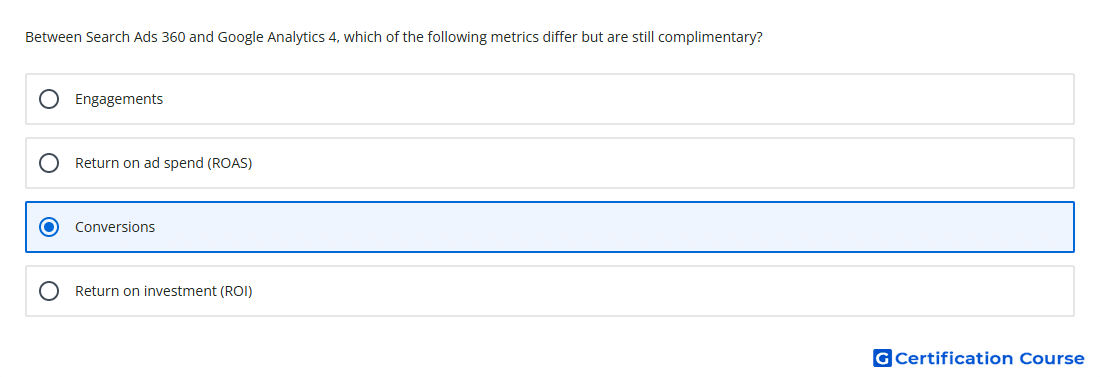Screen dimensions: 1100x377
Task: Select the Engagements radio button
Action: click(49, 99)
